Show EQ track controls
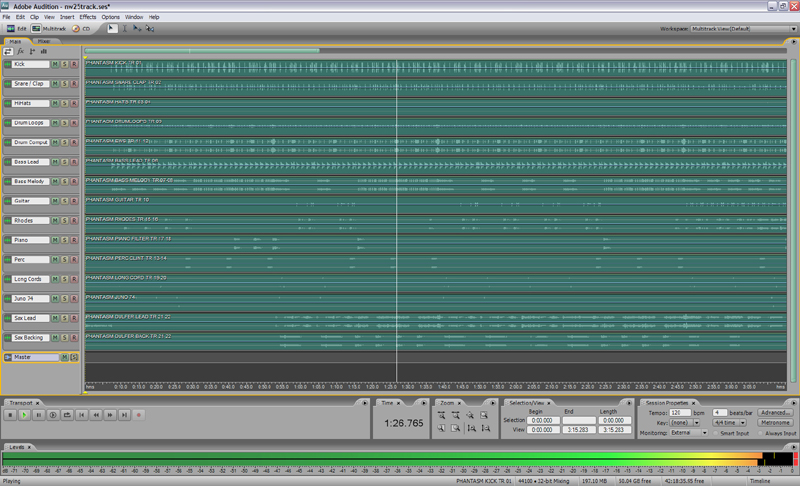 click(44, 52)
